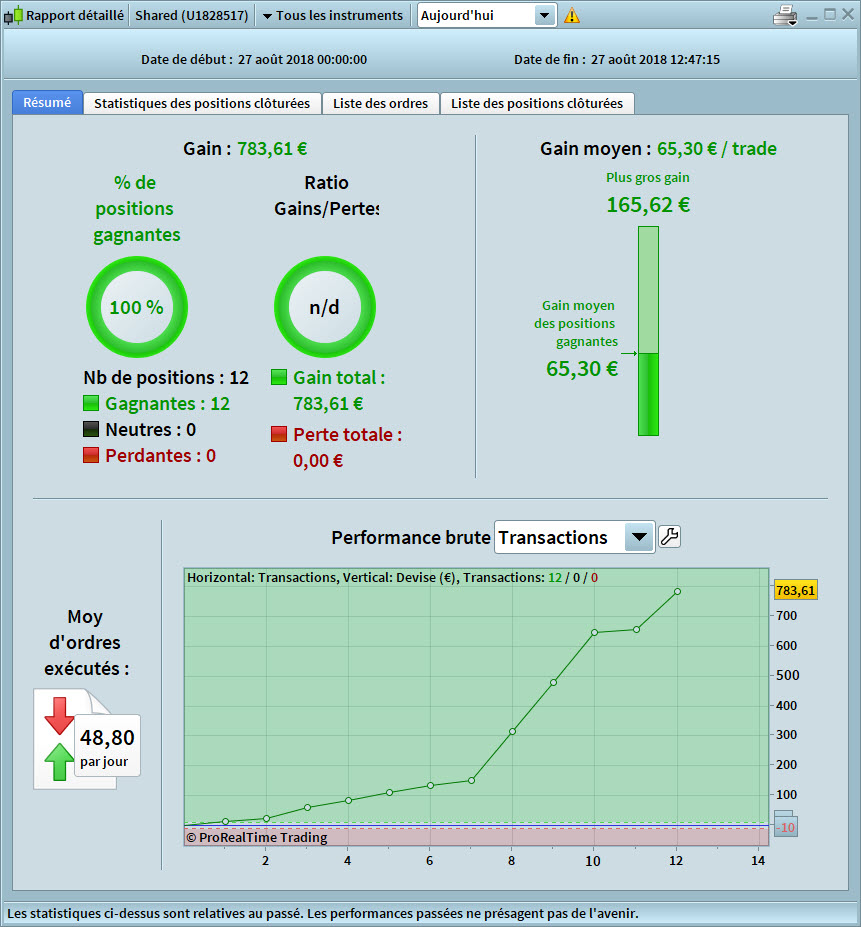Open Statistiques des positions clôturées tab
The width and height of the screenshot is (861, 927).
202,103
